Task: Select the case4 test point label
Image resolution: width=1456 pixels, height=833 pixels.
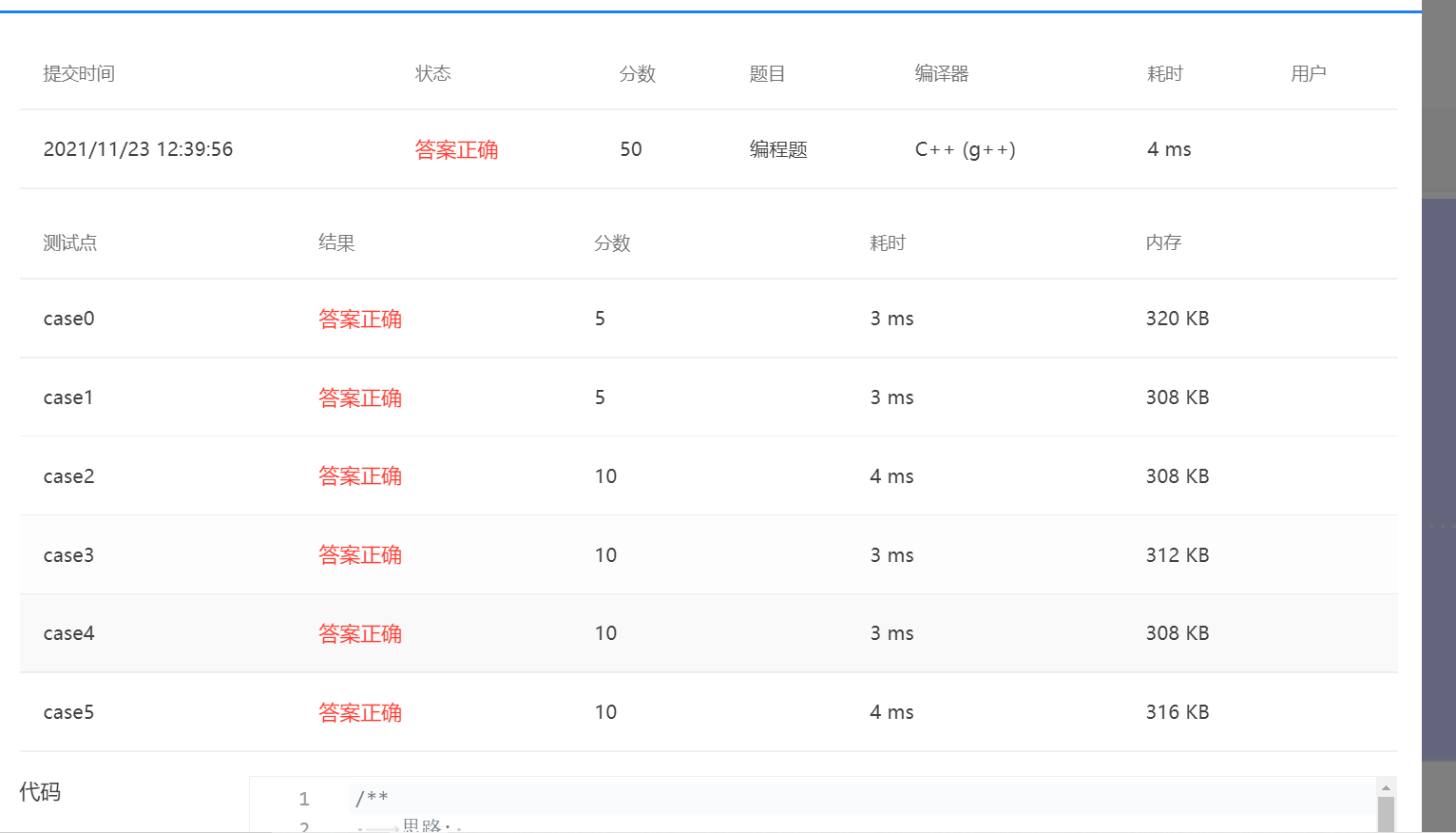Action: click(x=68, y=633)
